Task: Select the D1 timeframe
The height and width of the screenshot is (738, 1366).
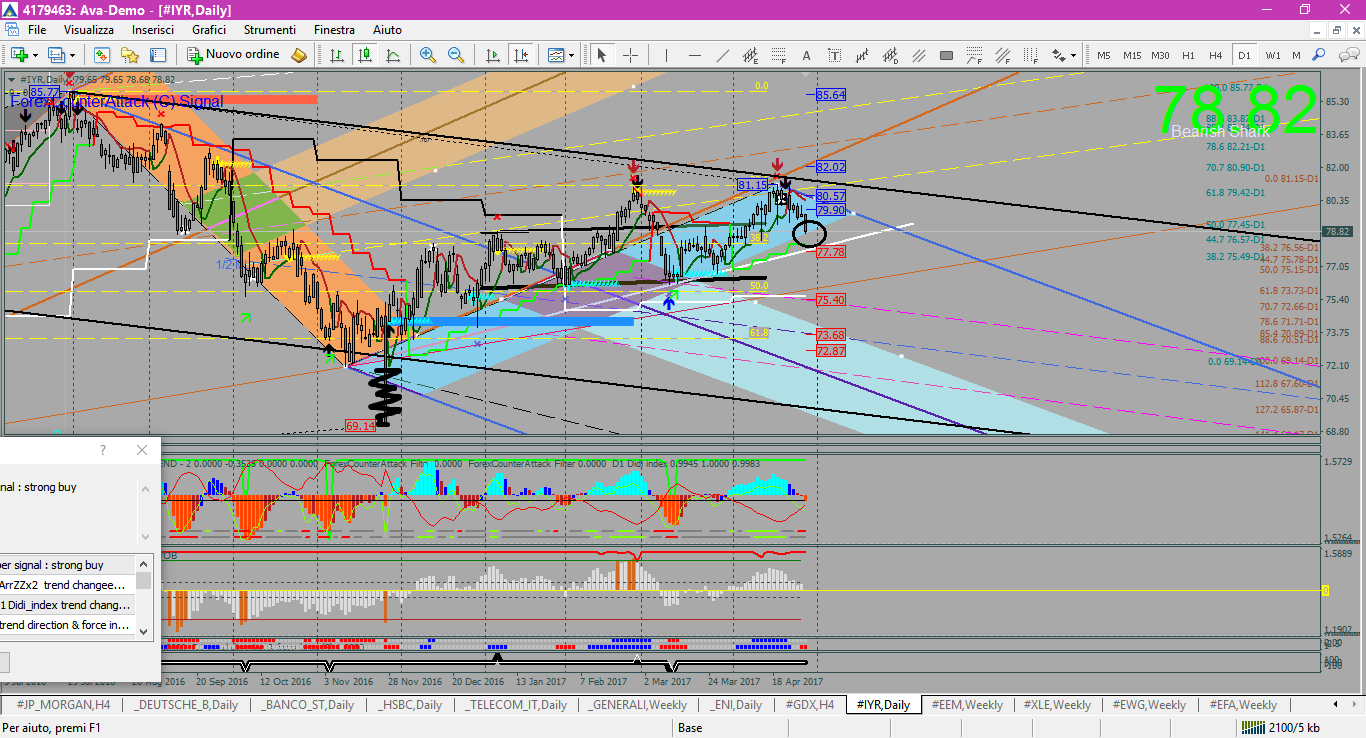Action: point(1244,55)
